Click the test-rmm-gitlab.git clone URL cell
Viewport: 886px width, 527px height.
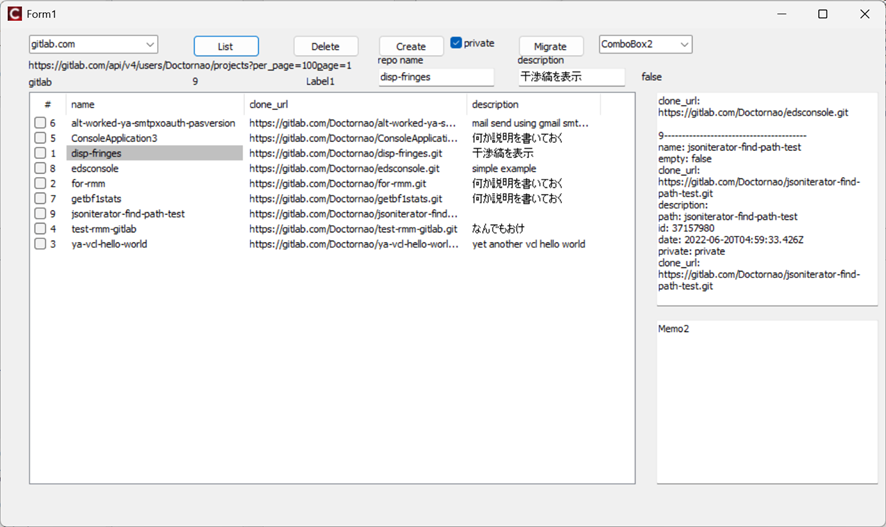pos(353,229)
